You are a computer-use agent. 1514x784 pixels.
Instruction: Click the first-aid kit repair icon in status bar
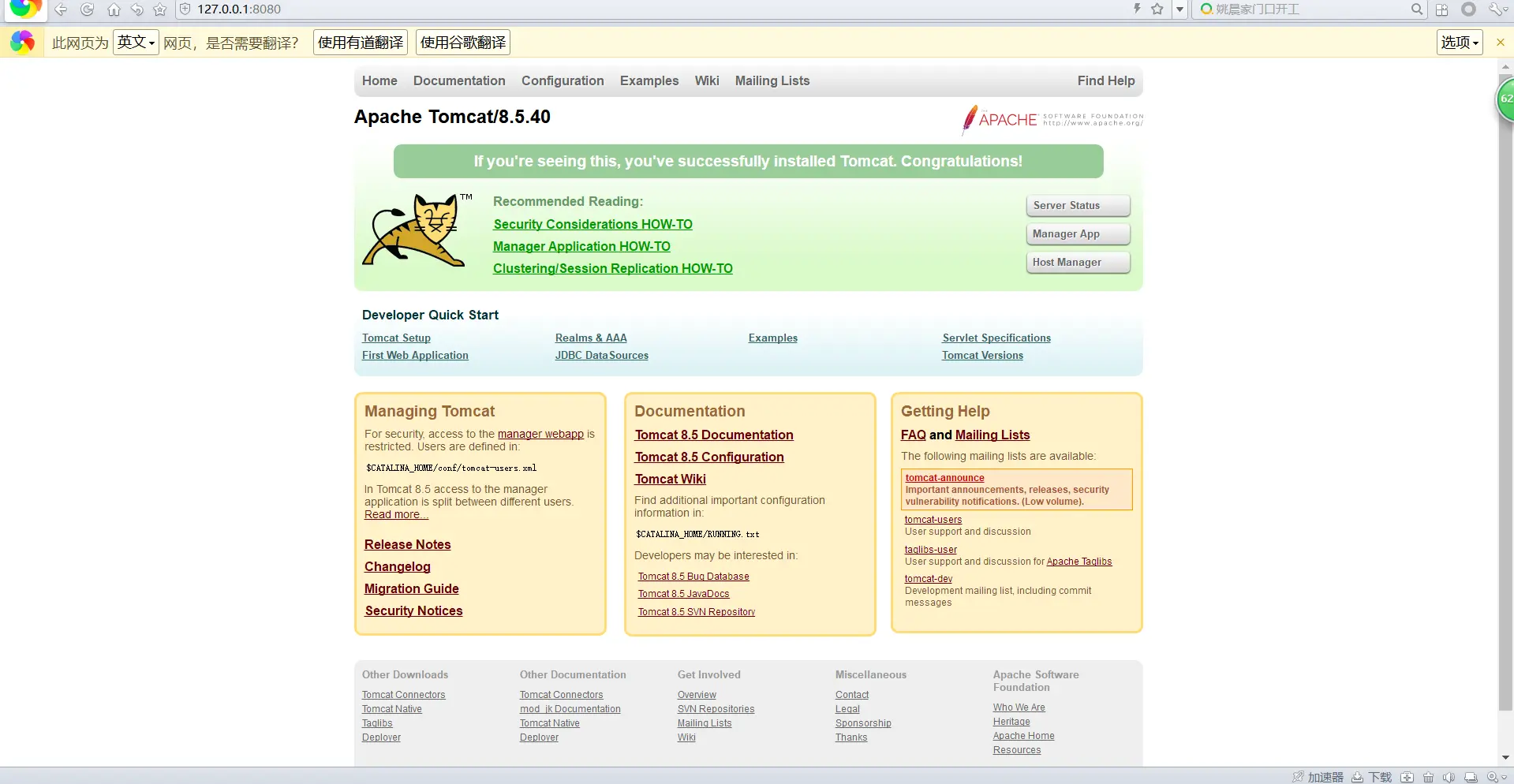pyautogui.click(x=1407, y=777)
